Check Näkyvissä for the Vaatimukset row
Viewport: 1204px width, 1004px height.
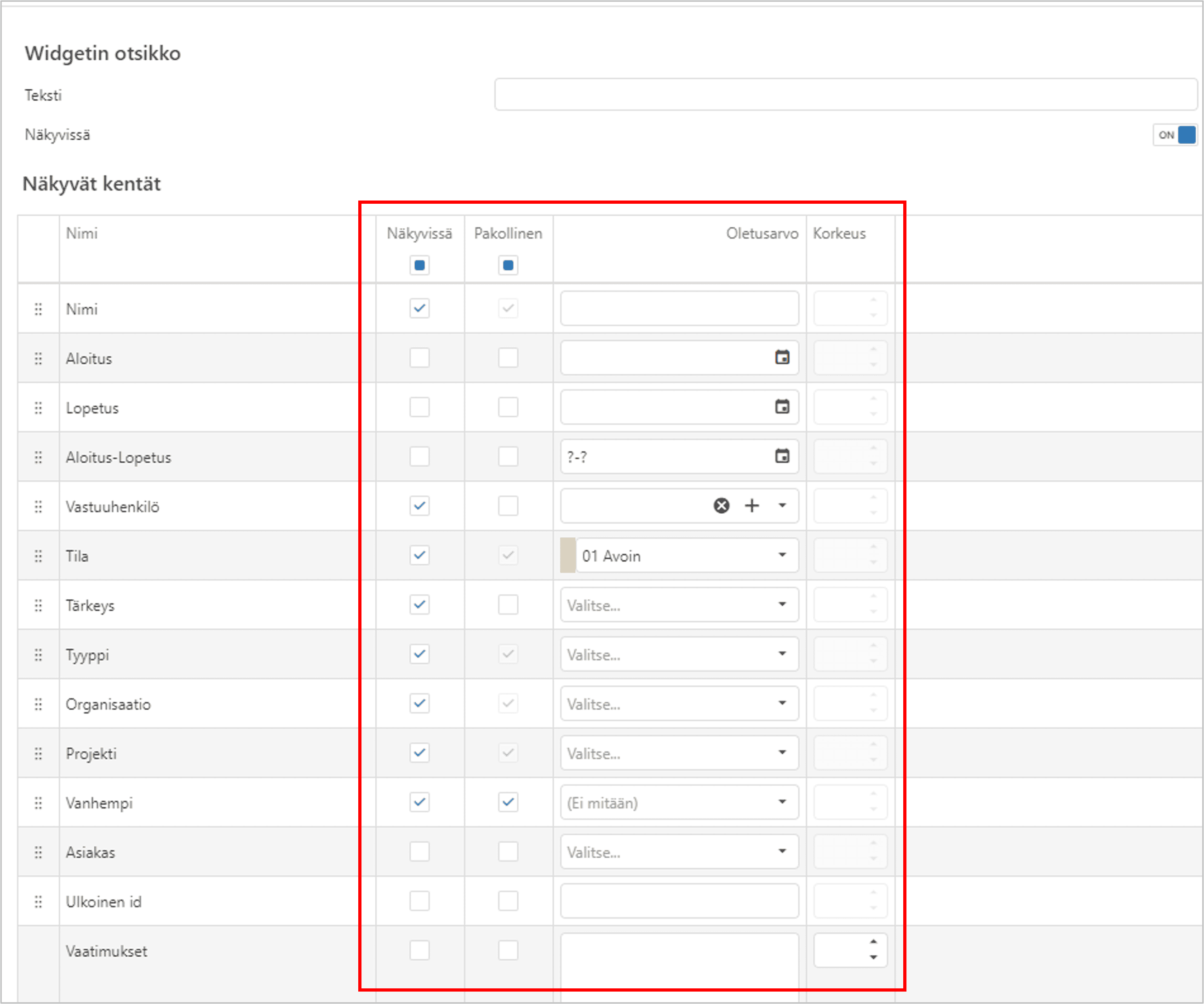(x=420, y=950)
